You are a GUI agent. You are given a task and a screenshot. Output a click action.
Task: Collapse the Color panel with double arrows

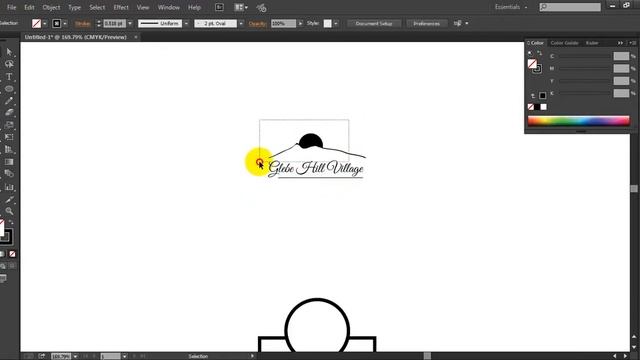coord(620,43)
